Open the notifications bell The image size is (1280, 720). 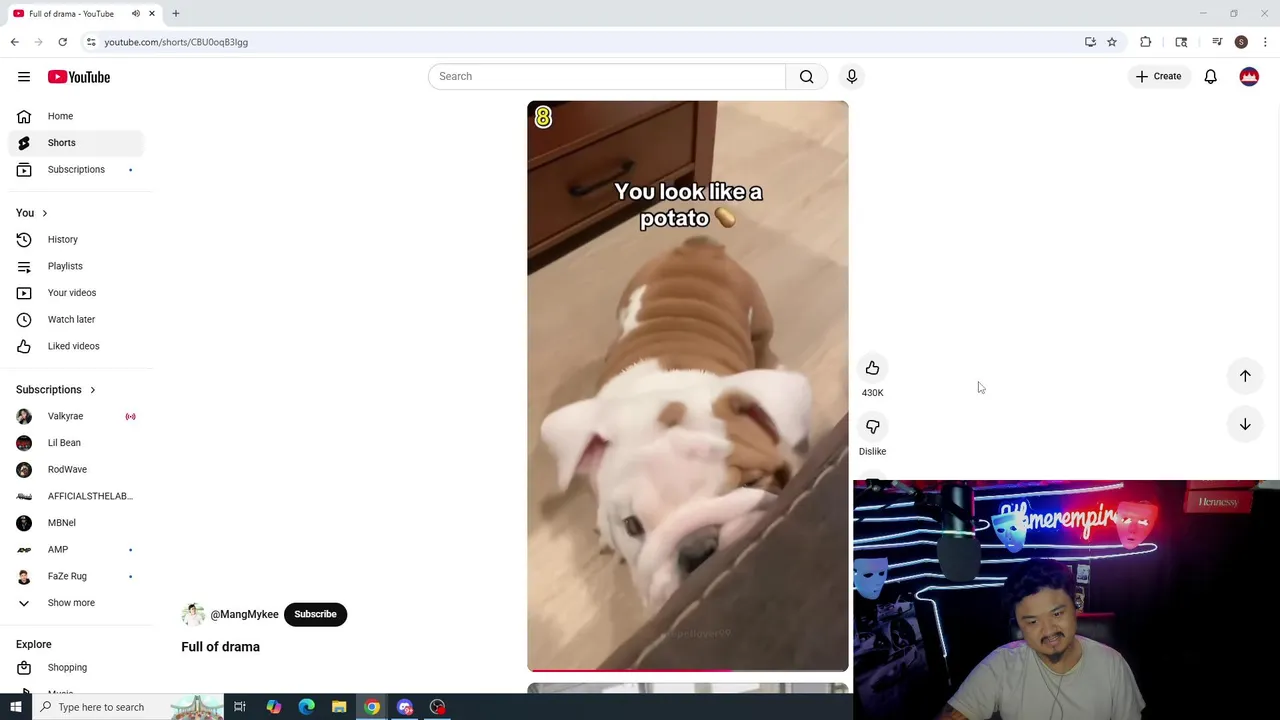pos(1210,76)
